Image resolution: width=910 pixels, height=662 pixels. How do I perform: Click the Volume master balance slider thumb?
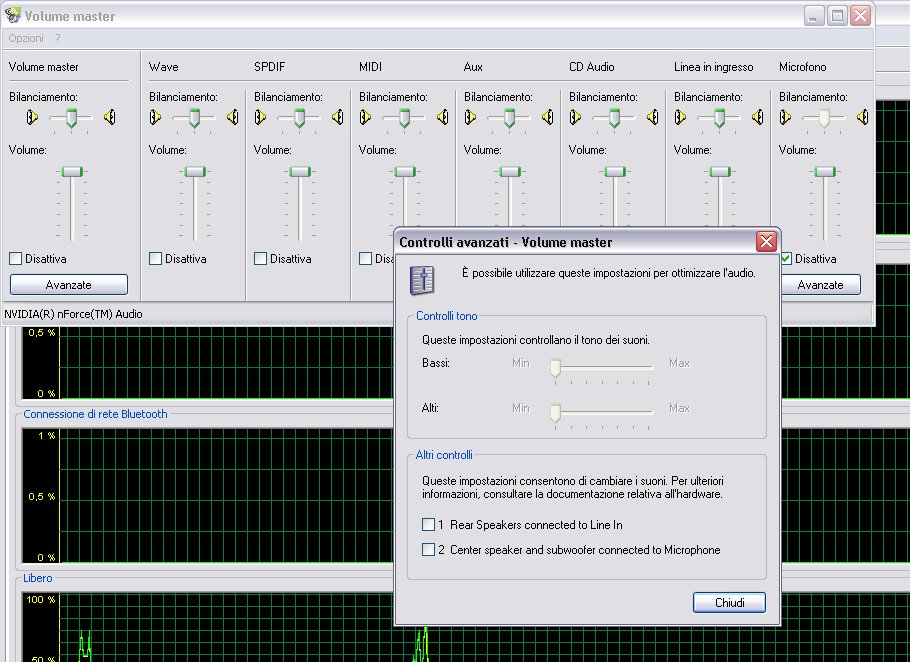point(71,117)
